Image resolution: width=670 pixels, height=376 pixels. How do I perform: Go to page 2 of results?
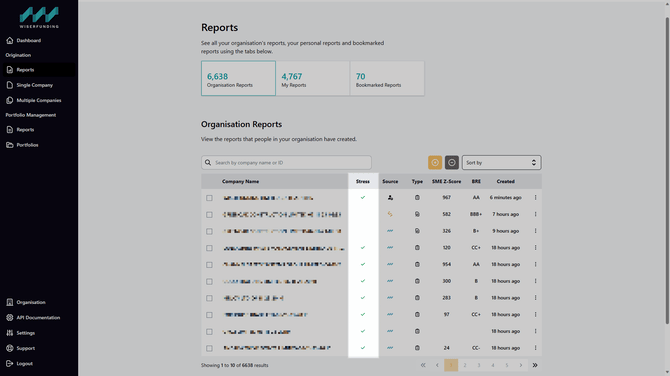pos(465,365)
